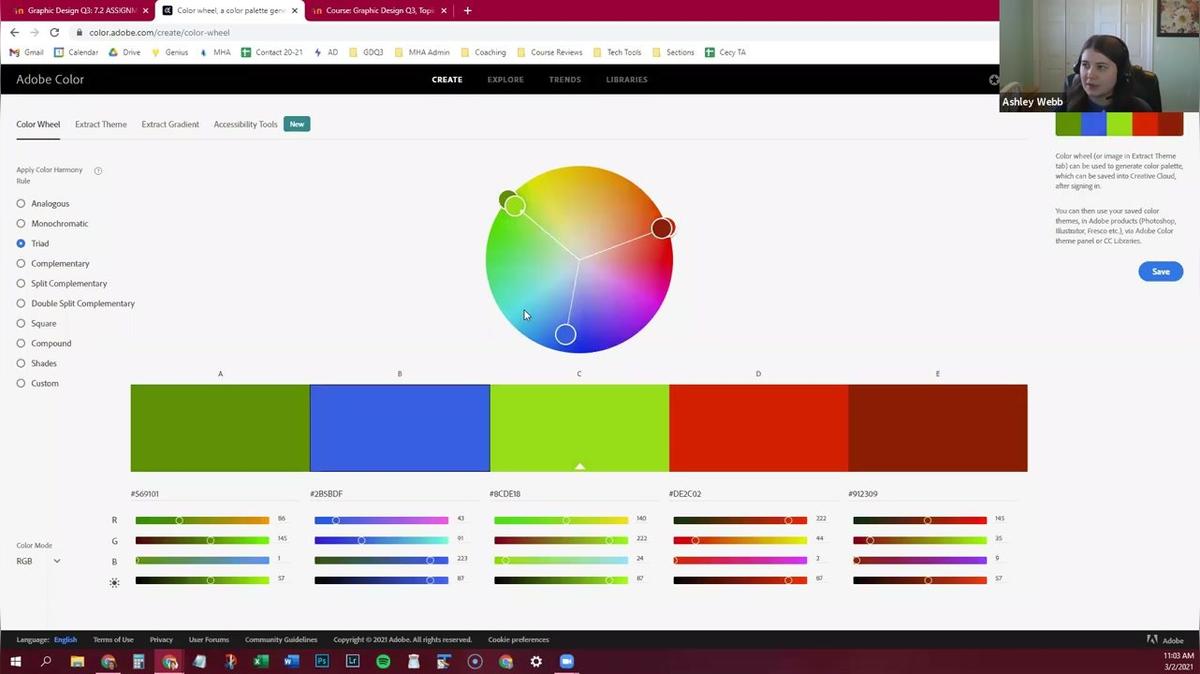The image size is (1200, 674).
Task: Go back using the browser back arrow
Action: click(x=14, y=32)
